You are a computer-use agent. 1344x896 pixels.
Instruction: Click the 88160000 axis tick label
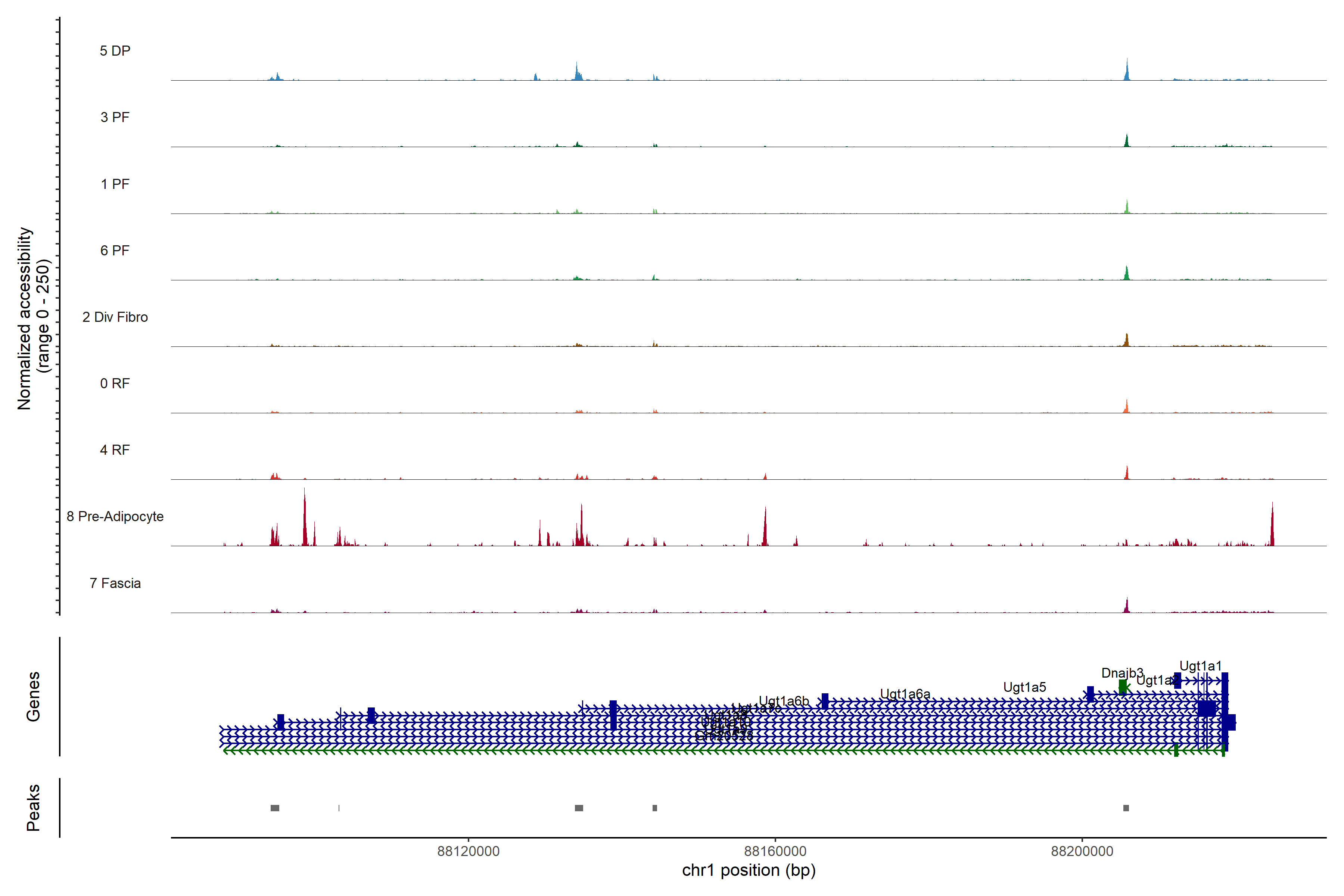(775, 852)
